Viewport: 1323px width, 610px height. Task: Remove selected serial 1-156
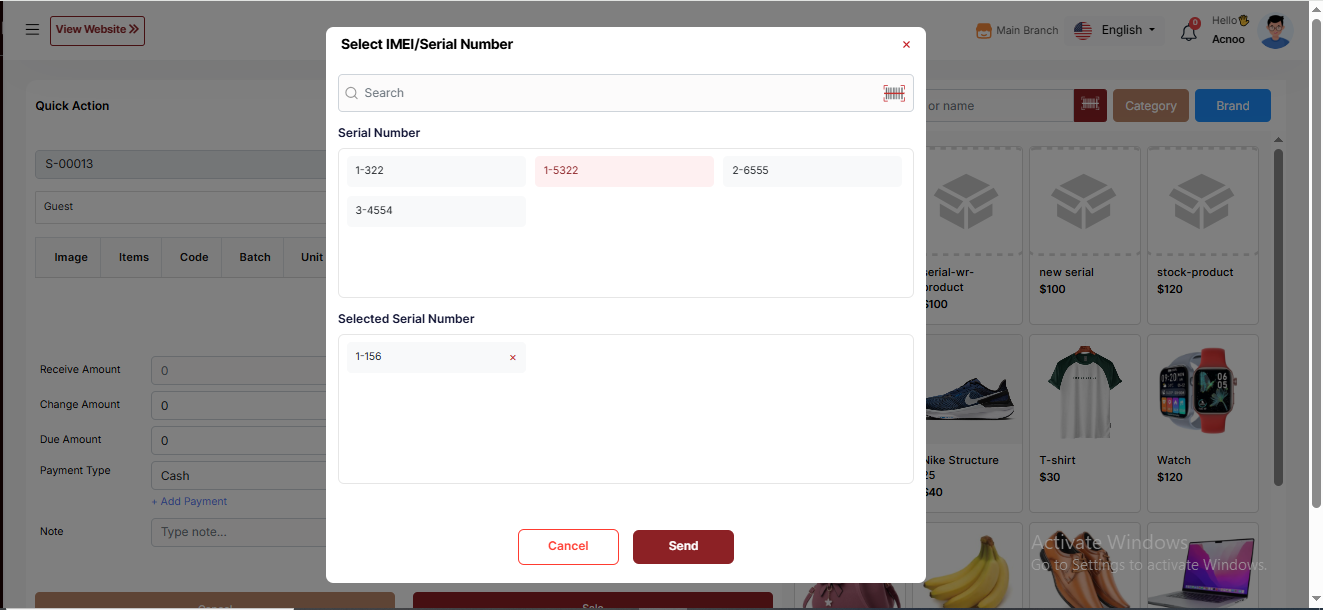pyautogui.click(x=513, y=357)
